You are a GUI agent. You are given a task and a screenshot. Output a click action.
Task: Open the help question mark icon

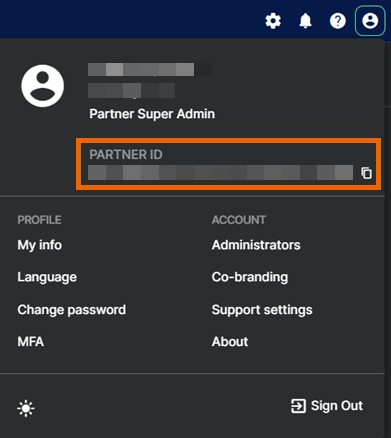338,21
